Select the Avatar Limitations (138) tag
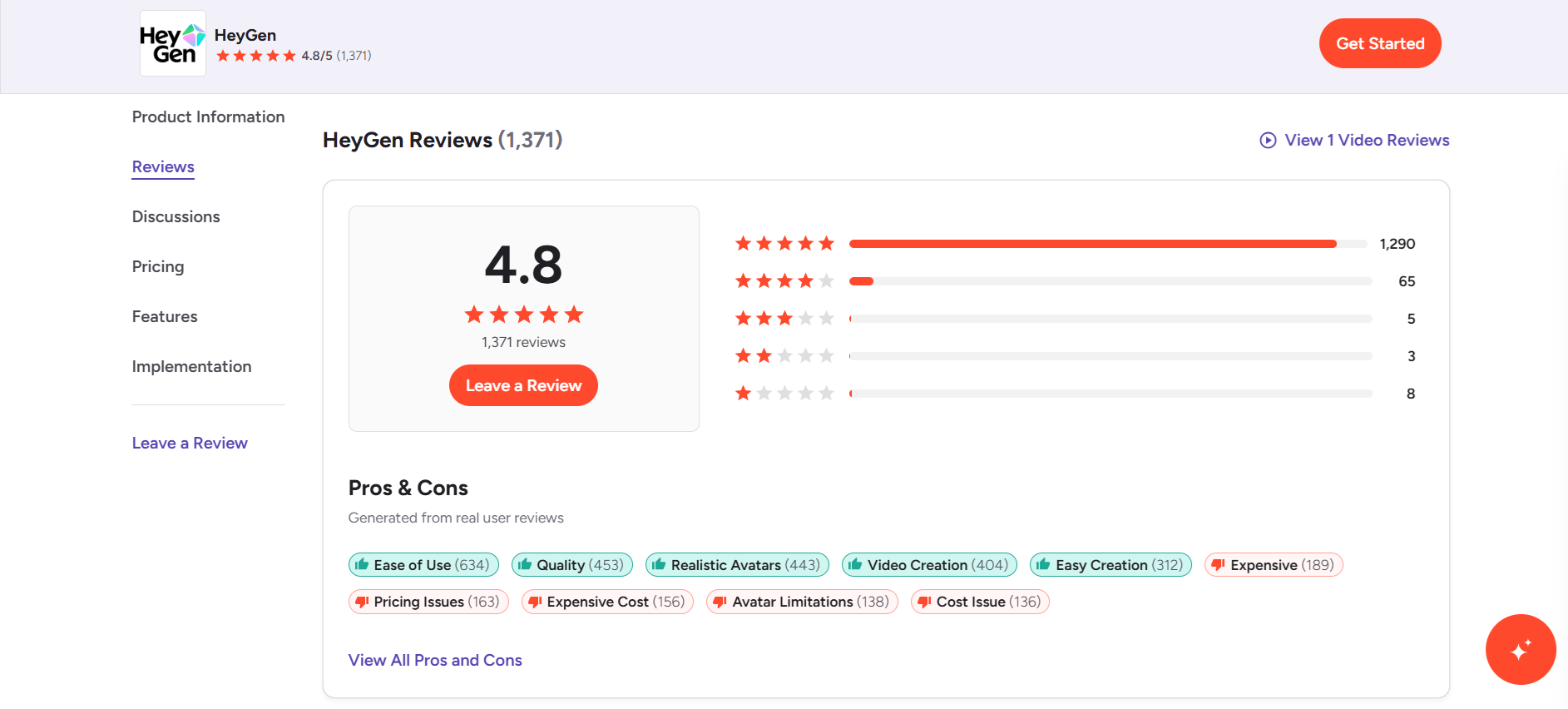1568x709 pixels. [x=802, y=602]
